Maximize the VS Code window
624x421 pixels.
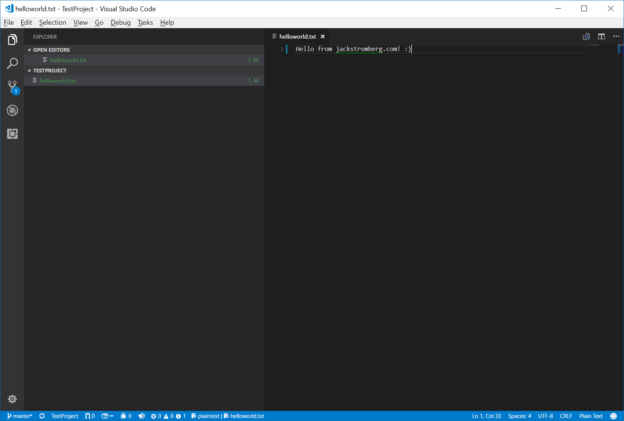[x=584, y=8]
